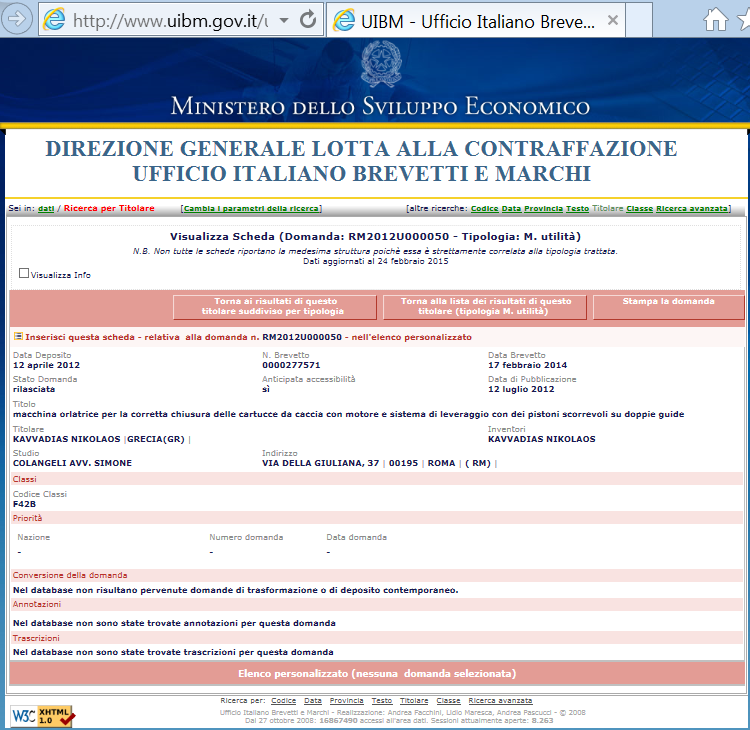Close the UIBM browser tab

point(613,20)
